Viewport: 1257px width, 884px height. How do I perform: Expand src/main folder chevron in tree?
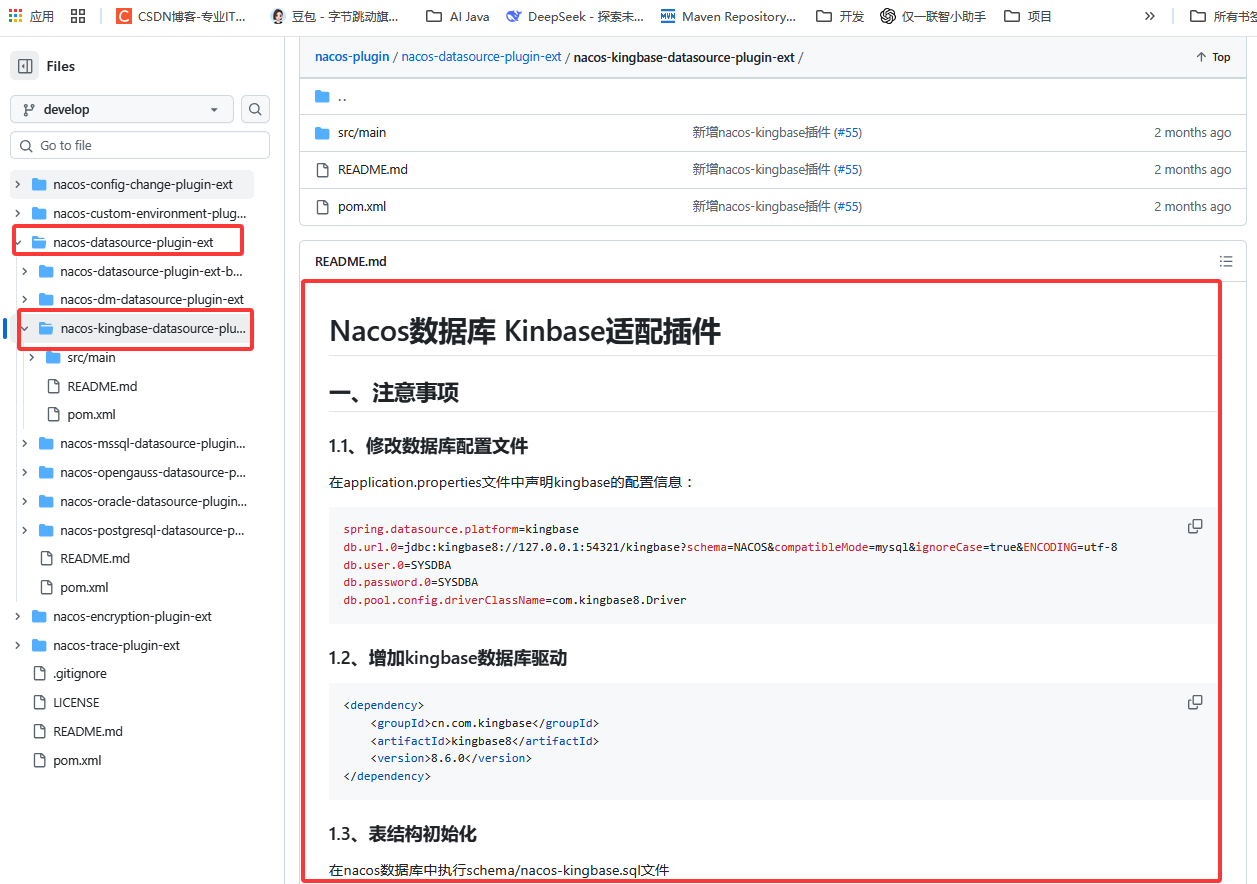coord(32,357)
